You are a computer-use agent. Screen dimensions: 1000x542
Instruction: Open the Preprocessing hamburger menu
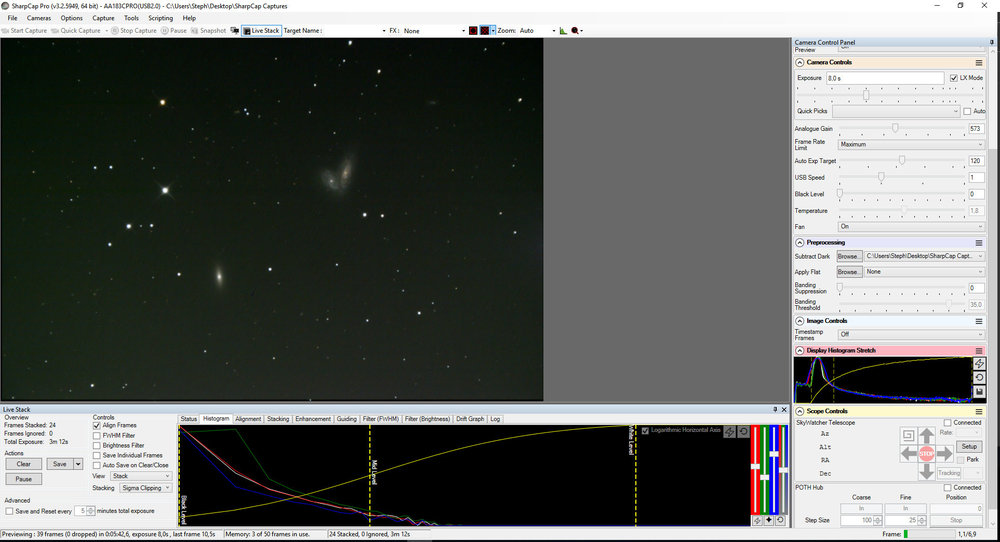point(979,243)
